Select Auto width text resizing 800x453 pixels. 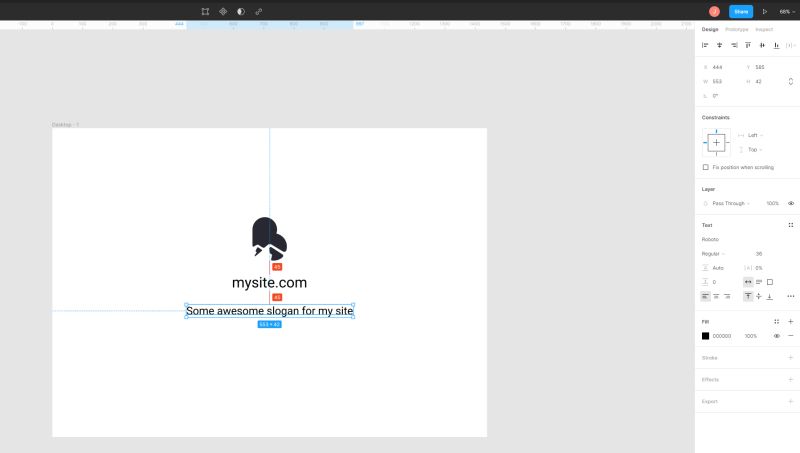(748, 282)
